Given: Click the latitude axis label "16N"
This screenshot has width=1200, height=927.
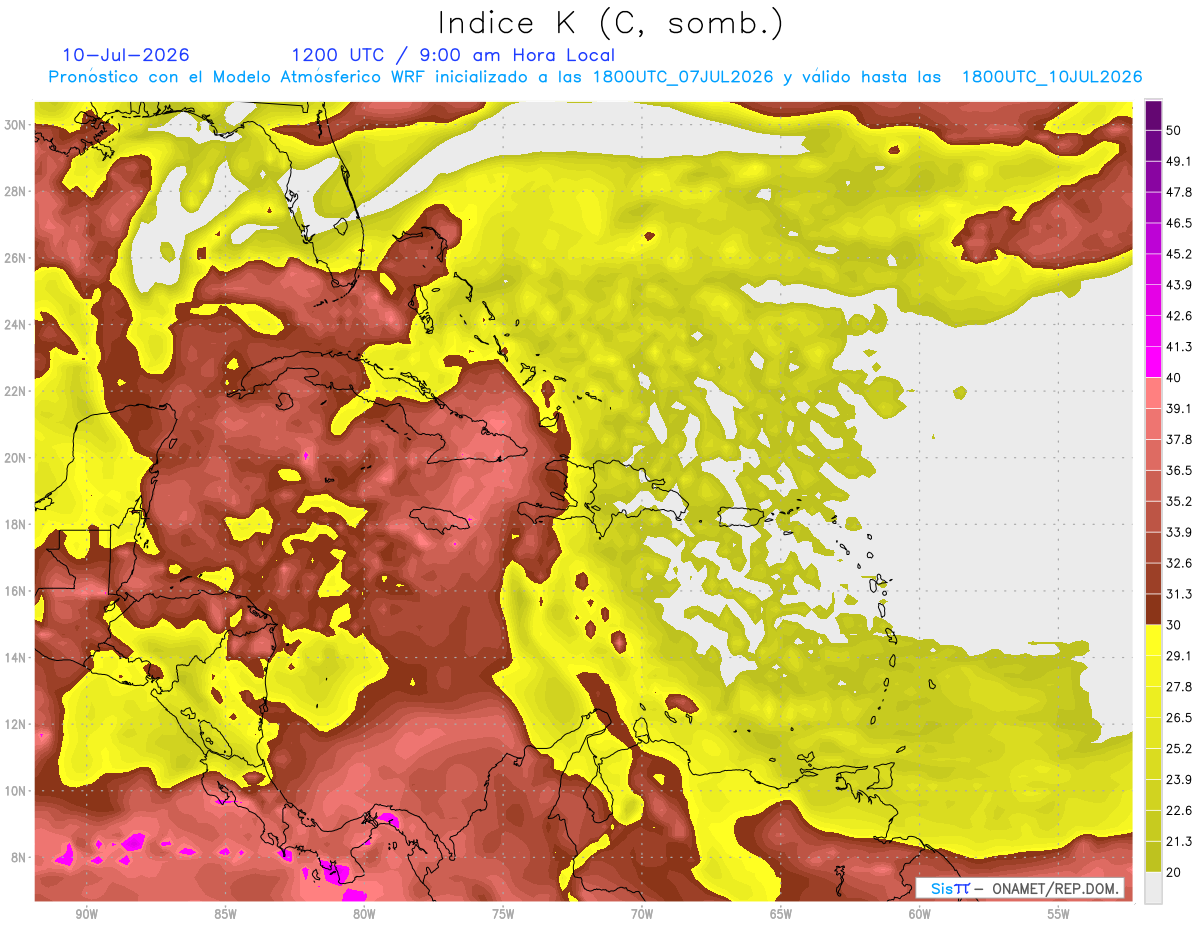Looking at the screenshot, I should pyautogui.click(x=16, y=591).
